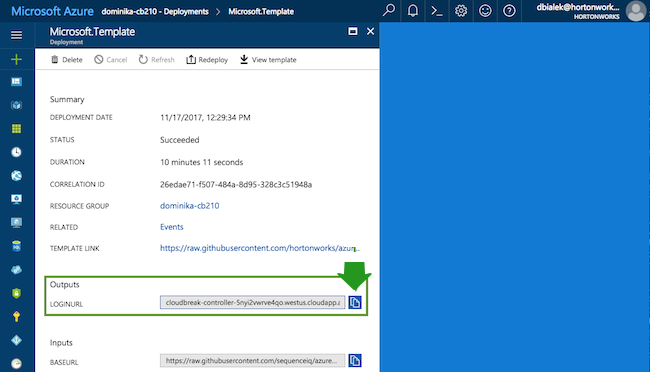Select the Succeeded status text
The image size is (650, 372).
tap(179, 140)
